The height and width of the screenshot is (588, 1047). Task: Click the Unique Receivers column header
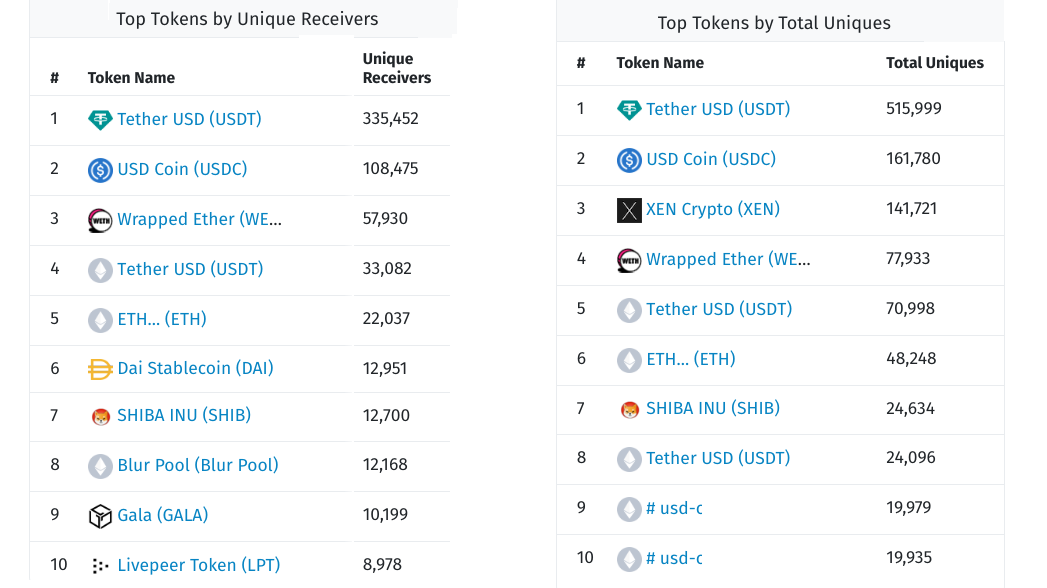[396, 68]
